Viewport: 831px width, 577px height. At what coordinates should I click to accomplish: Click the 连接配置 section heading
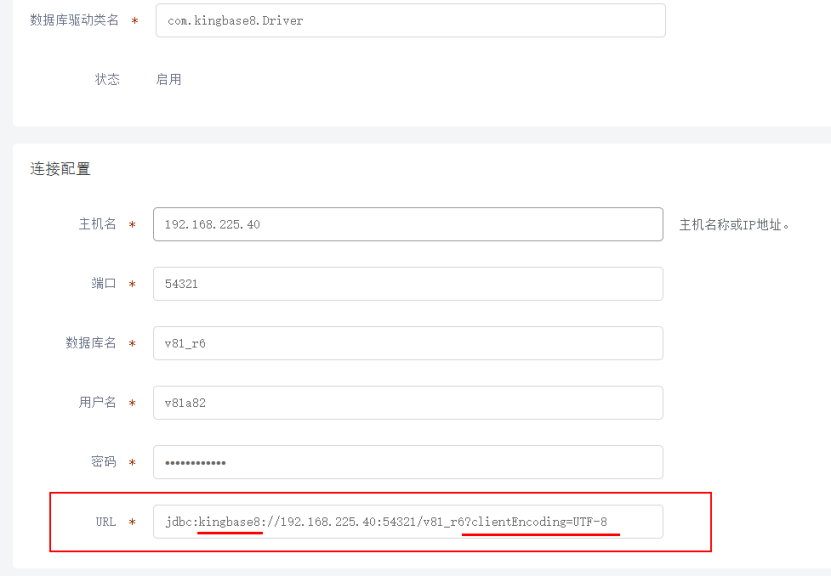60,169
